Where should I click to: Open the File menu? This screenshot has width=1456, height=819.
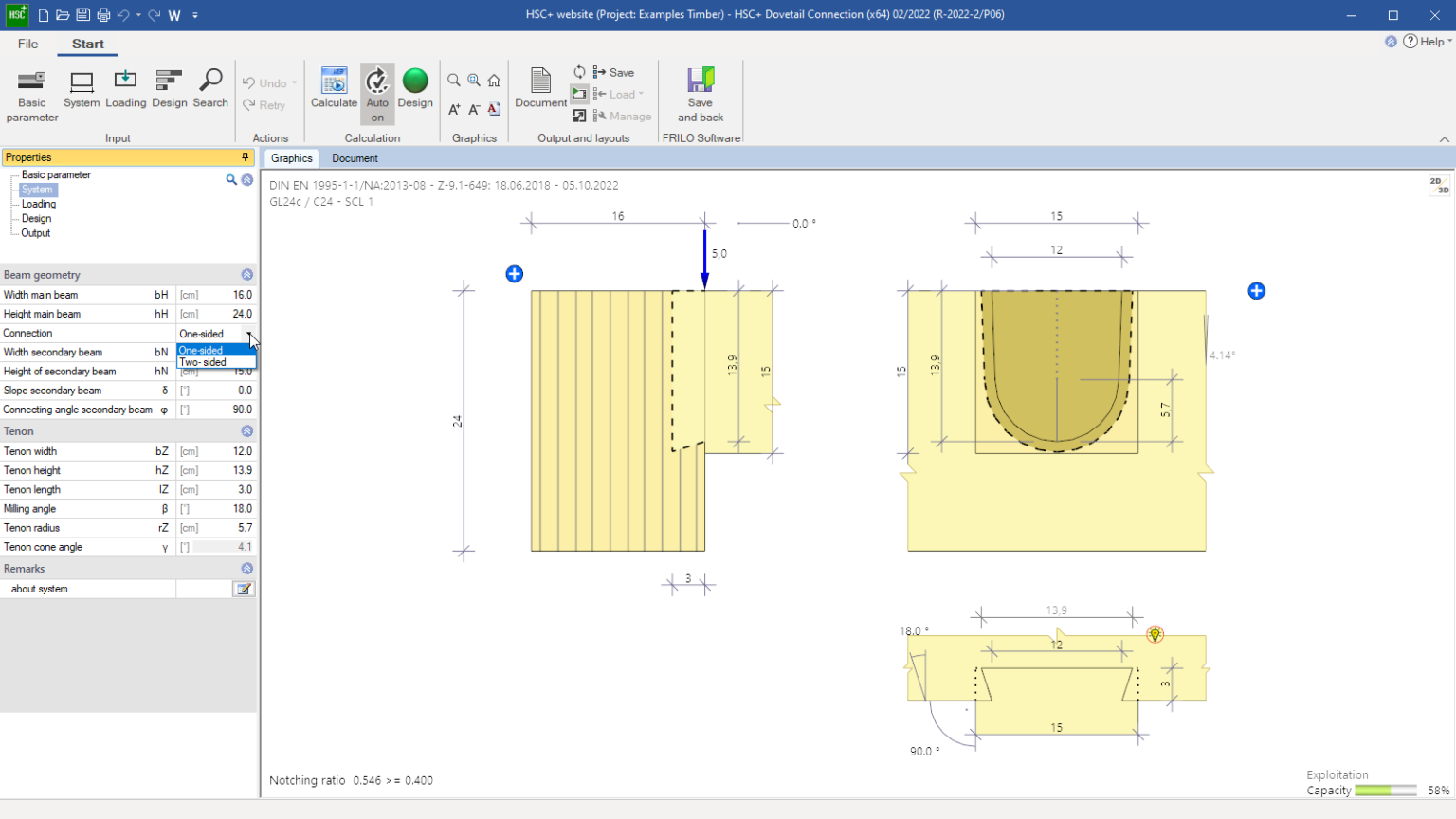28,44
